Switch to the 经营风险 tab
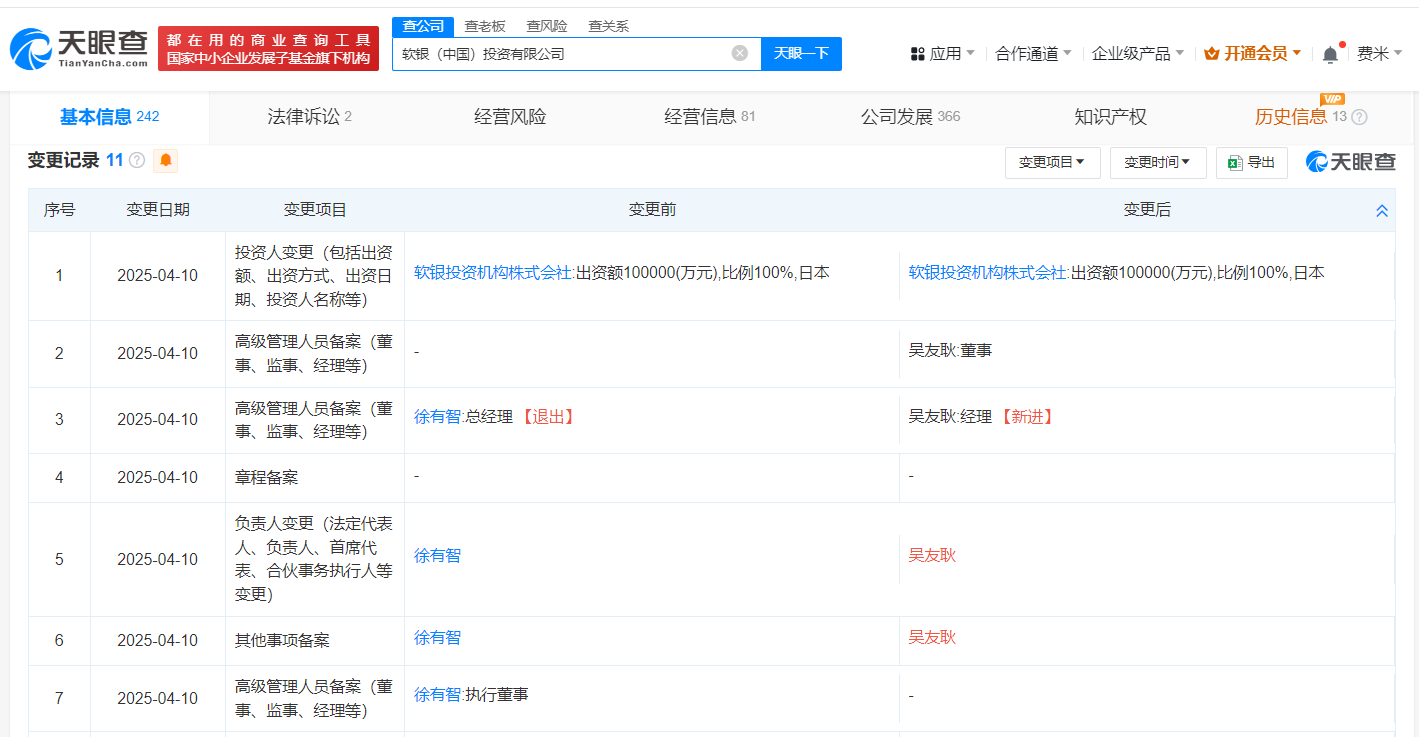 [510, 117]
